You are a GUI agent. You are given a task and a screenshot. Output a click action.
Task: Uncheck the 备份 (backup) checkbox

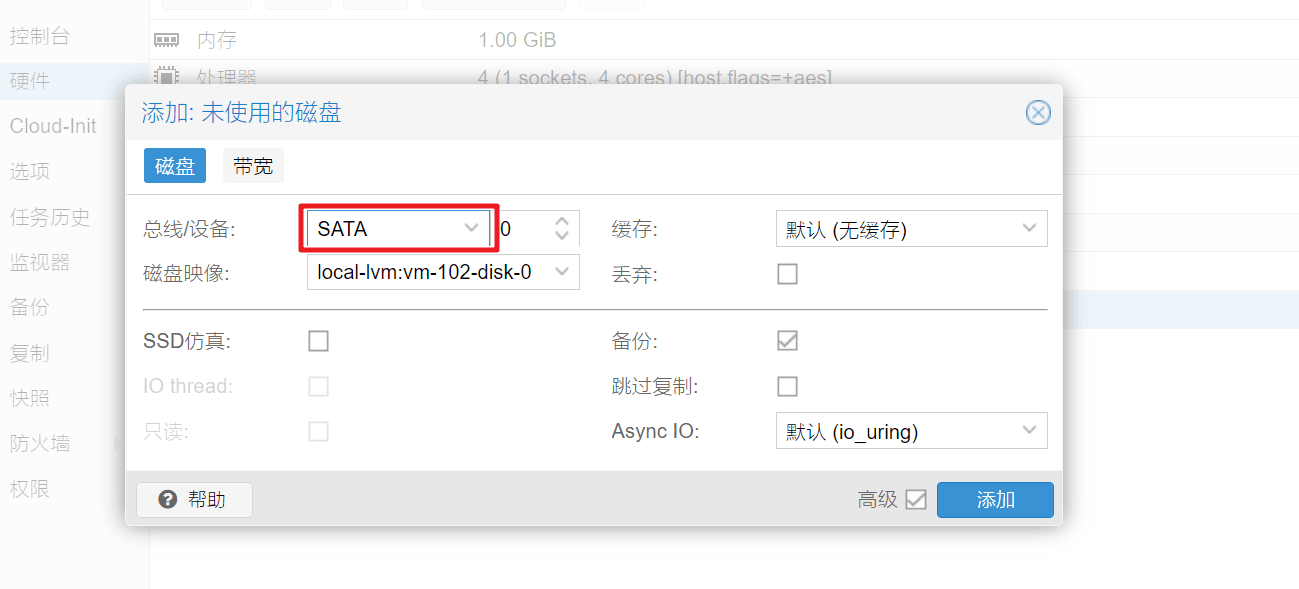click(788, 341)
